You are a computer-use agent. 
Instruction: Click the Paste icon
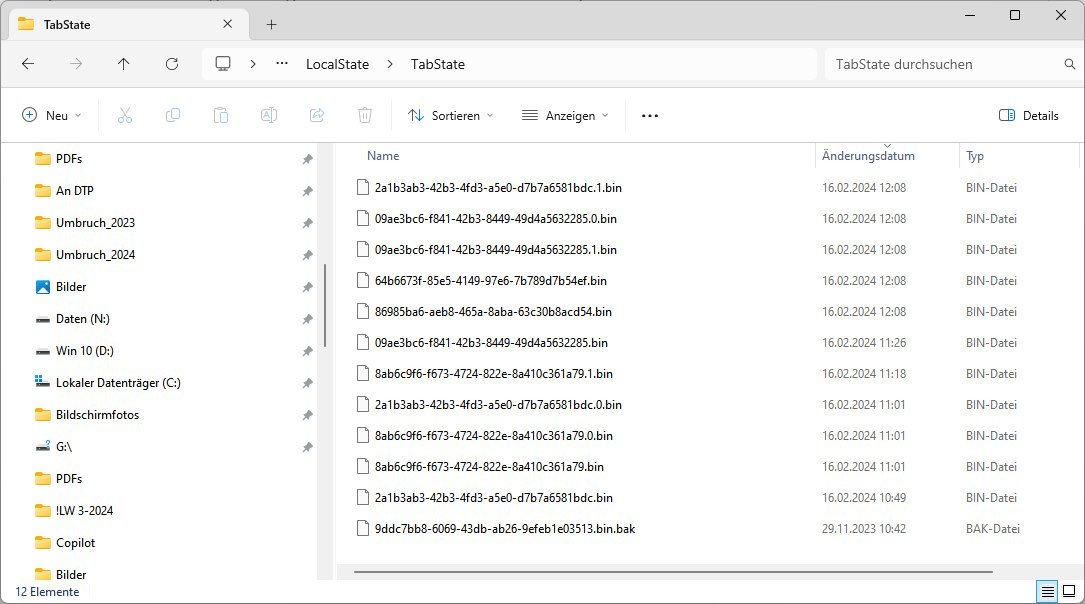(x=220, y=115)
